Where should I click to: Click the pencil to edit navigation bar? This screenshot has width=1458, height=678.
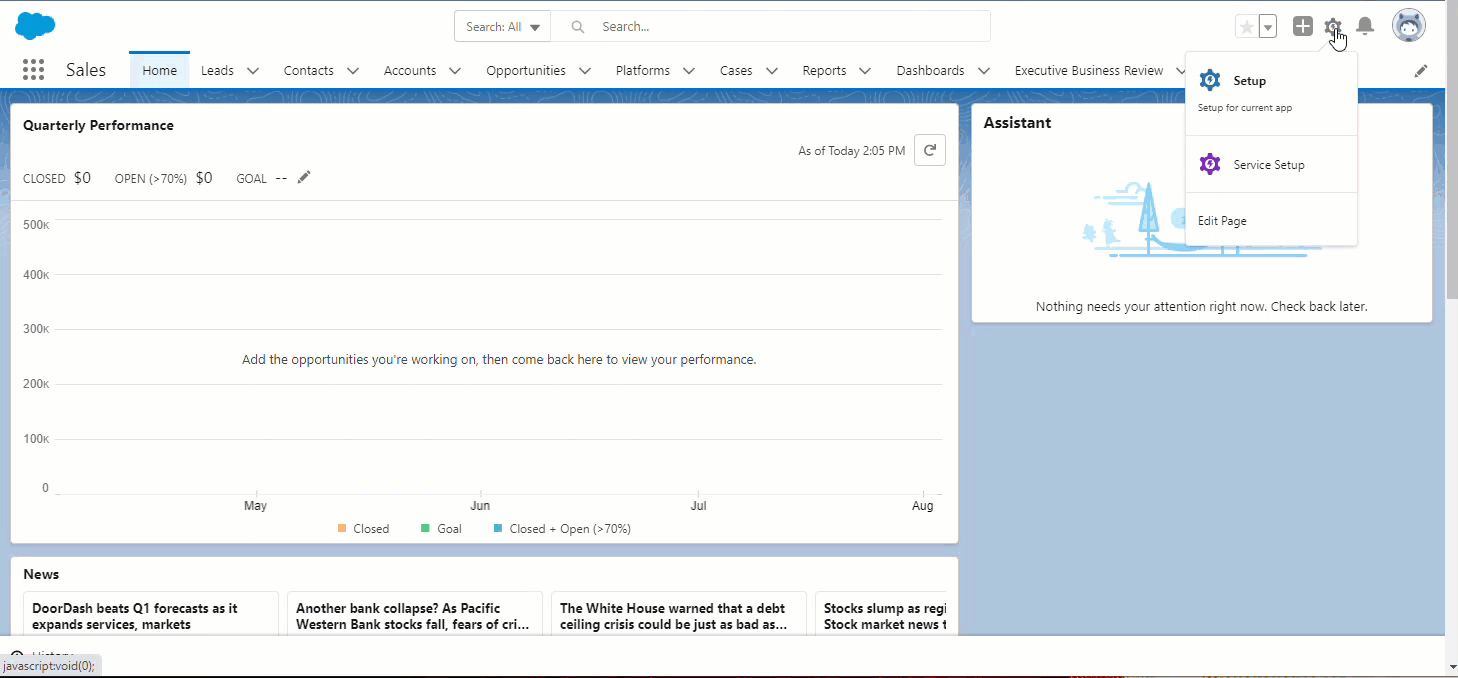coord(1421,71)
